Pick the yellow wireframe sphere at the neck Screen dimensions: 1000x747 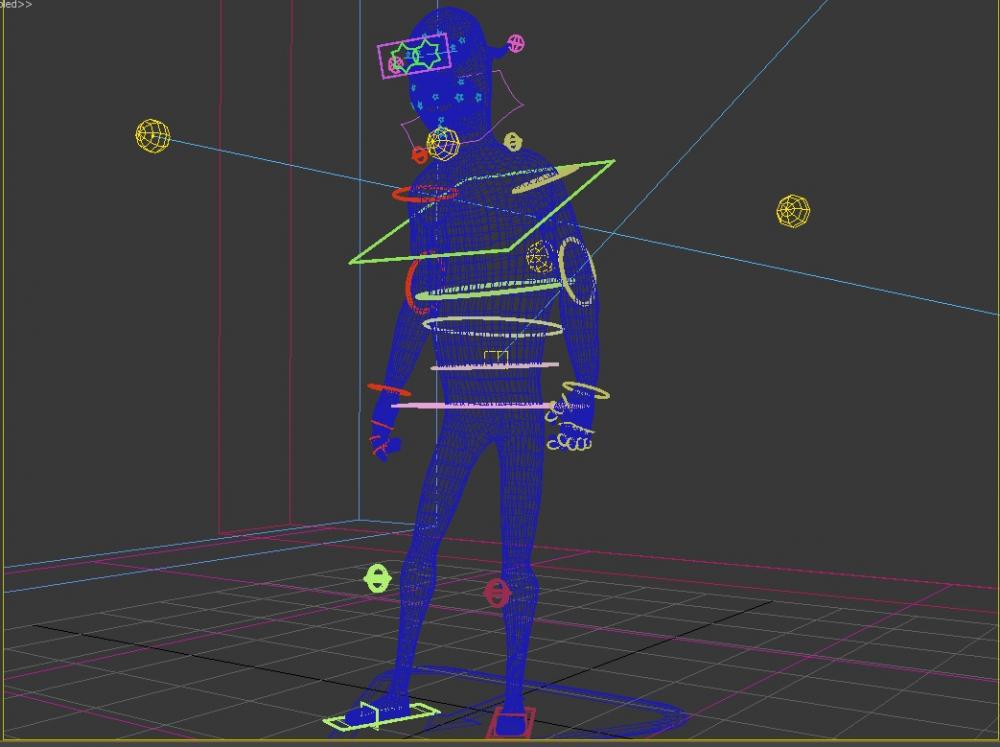coord(443,145)
